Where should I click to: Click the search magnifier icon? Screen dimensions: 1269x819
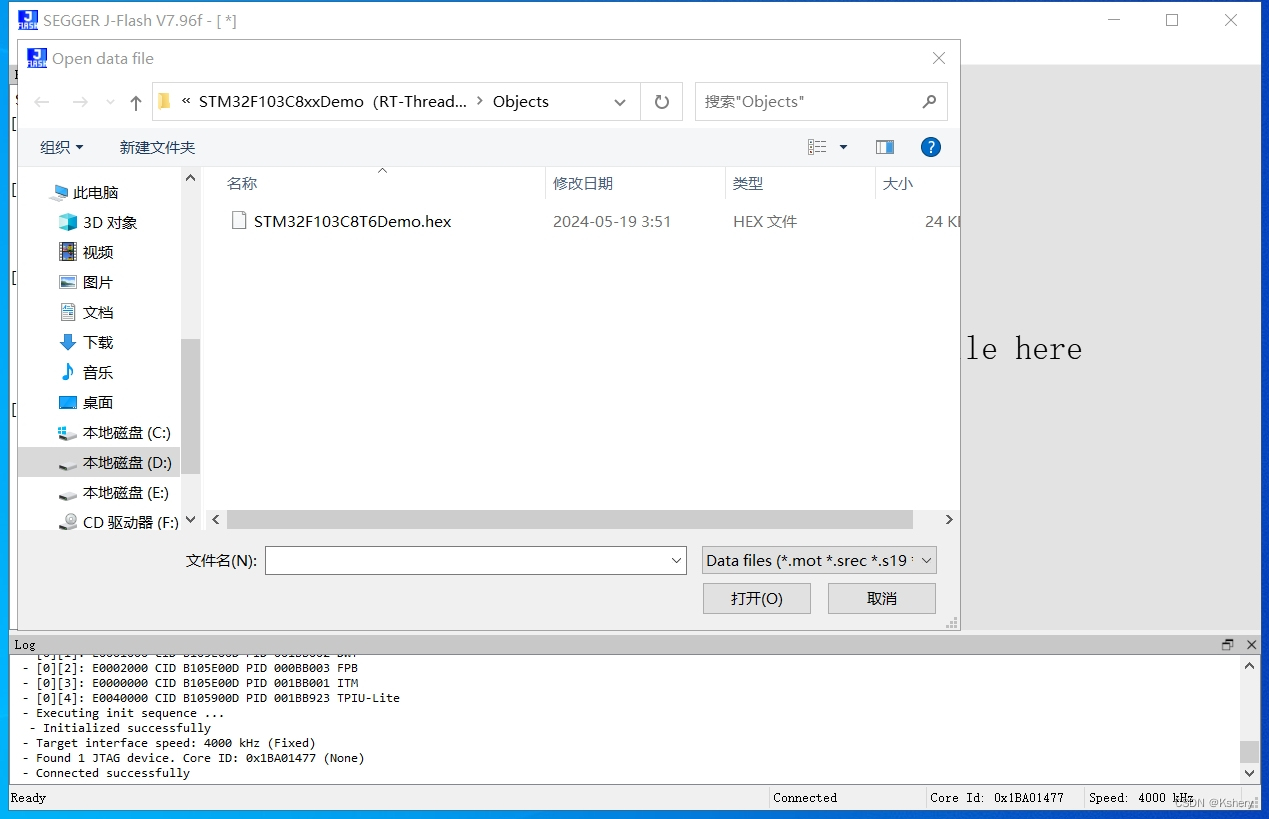click(x=929, y=101)
